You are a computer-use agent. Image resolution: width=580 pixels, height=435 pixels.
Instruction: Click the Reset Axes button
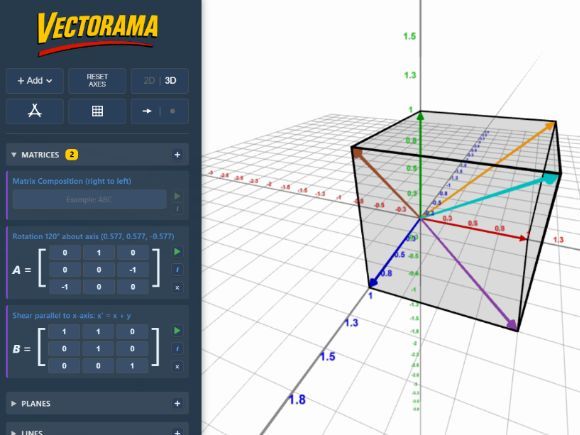97,81
